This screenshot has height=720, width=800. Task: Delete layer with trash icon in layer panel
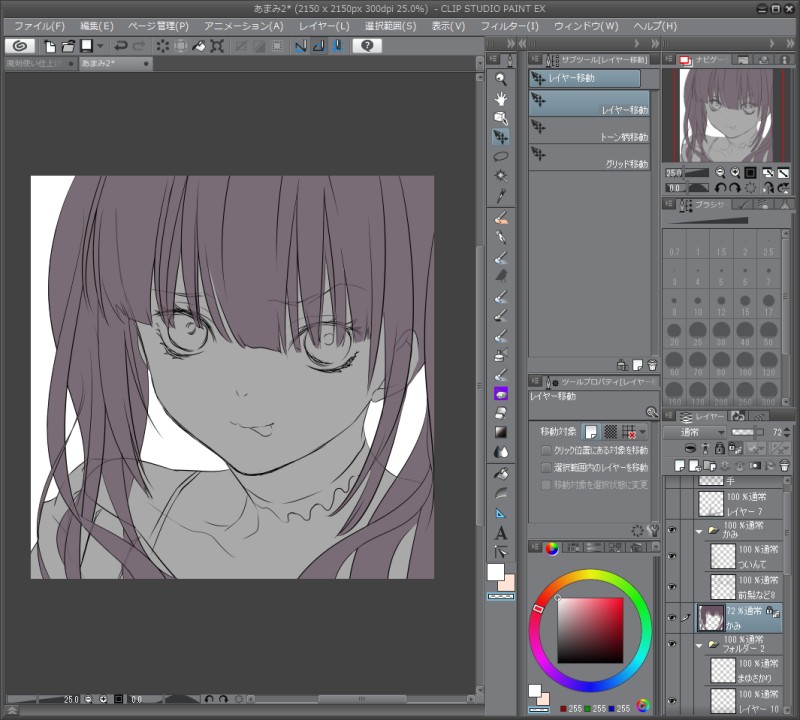point(785,465)
